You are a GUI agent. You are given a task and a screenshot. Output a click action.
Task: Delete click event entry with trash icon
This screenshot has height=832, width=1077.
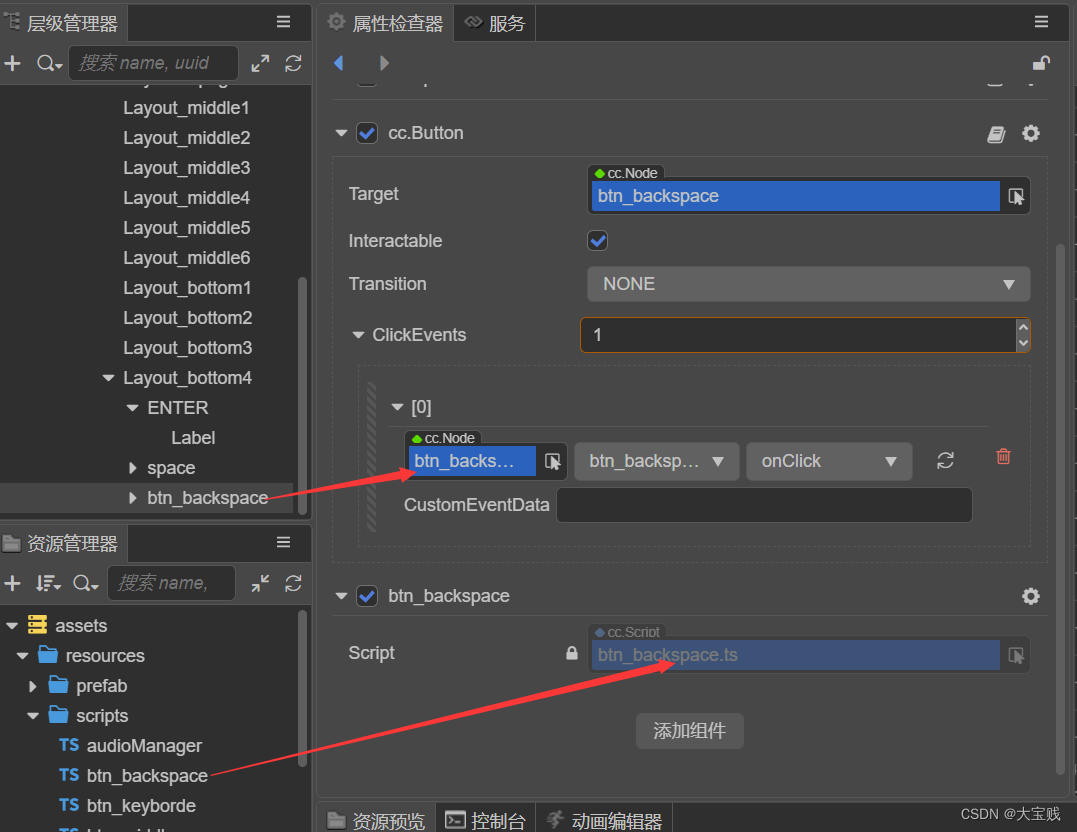tap(1003, 456)
